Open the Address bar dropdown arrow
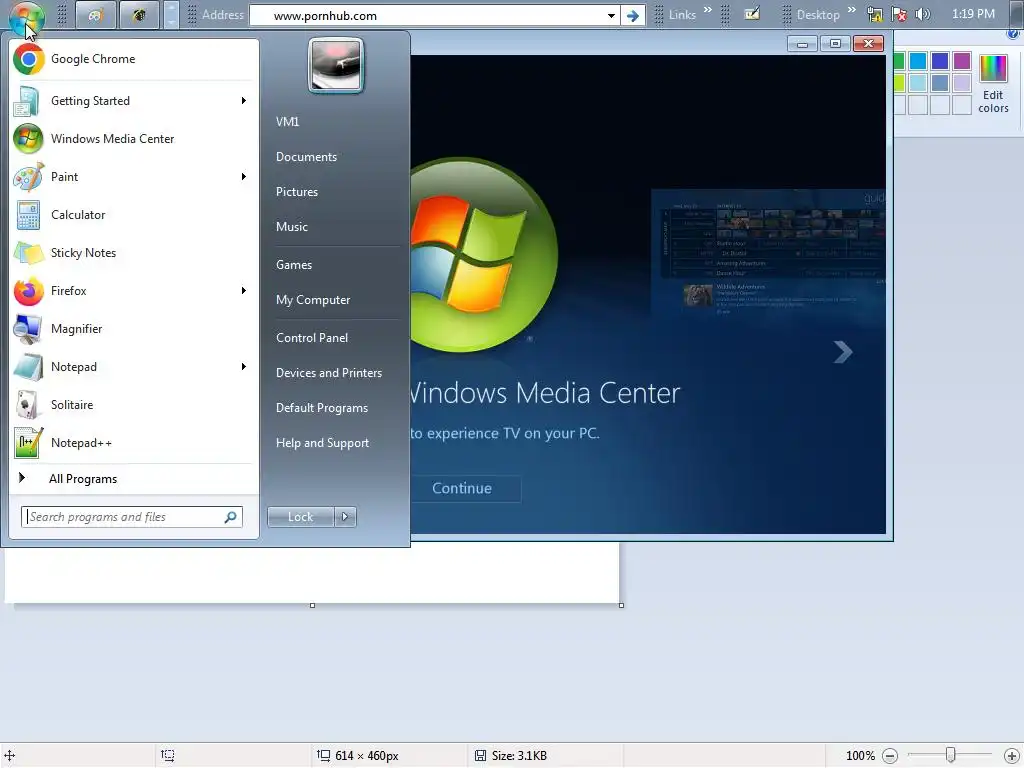The height and width of the screenshot is (768, 1024). click(x=611, y=16)
